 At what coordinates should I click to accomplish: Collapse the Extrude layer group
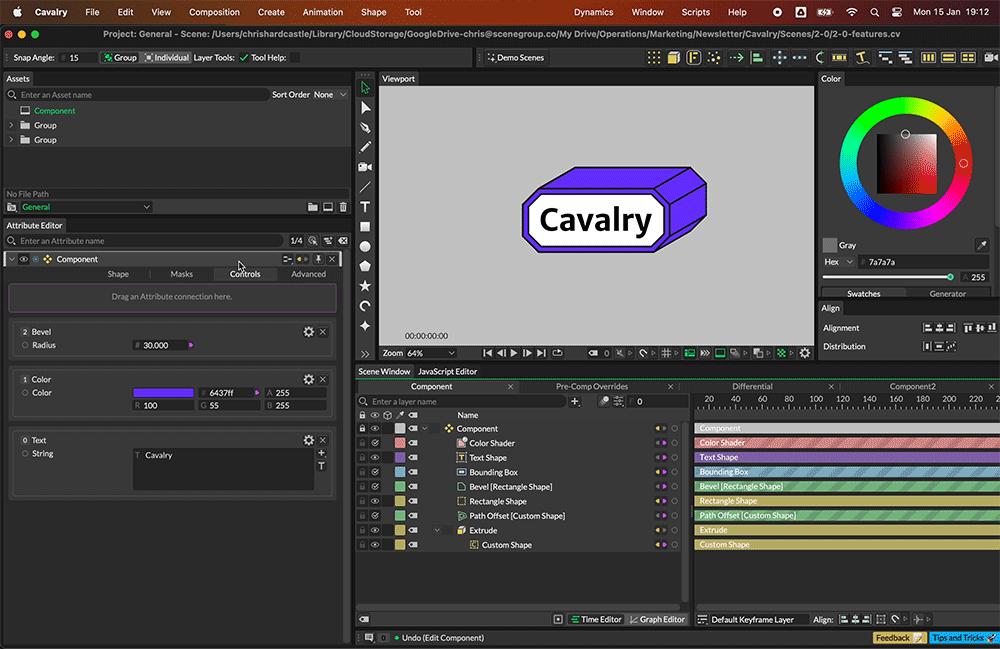437,530
